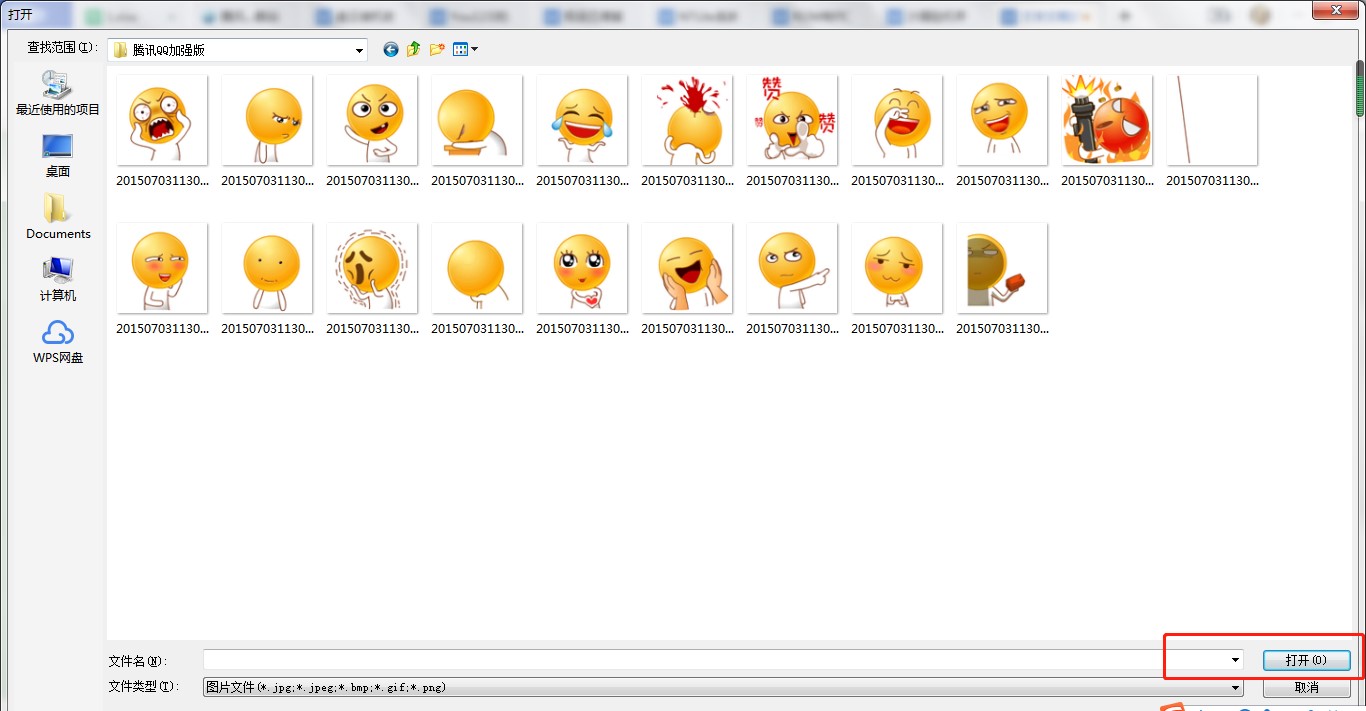Screen dimensions: 1366x711
Task: Expand the 查找范围 location dropdown
Action: (x=357, y=49)
